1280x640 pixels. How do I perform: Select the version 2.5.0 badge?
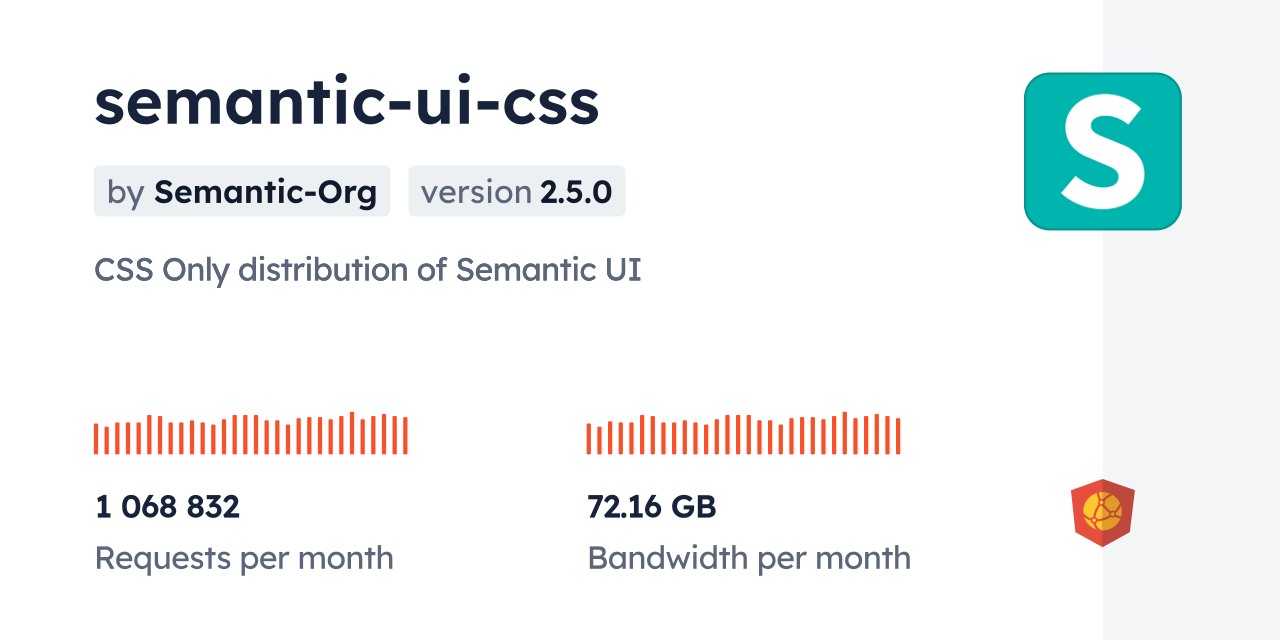516,191
